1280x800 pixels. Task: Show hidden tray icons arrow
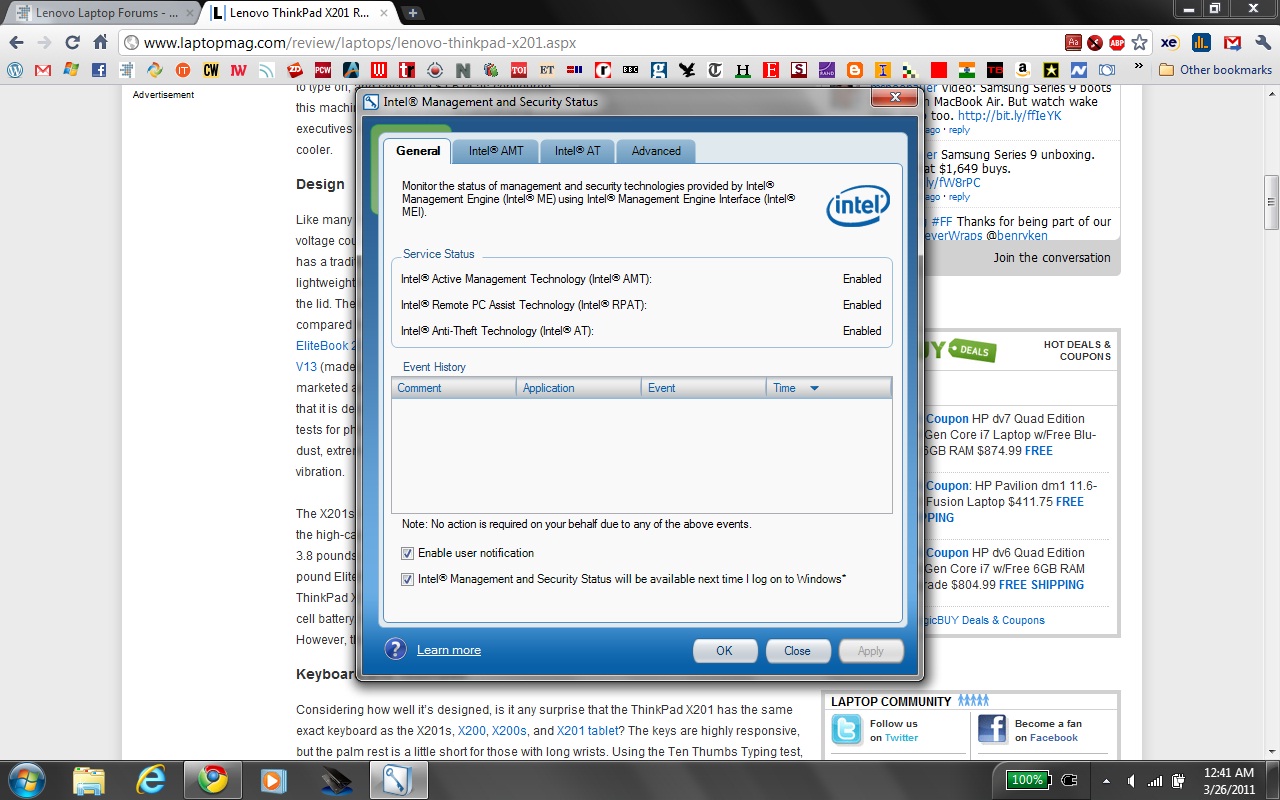point(1106,780)
